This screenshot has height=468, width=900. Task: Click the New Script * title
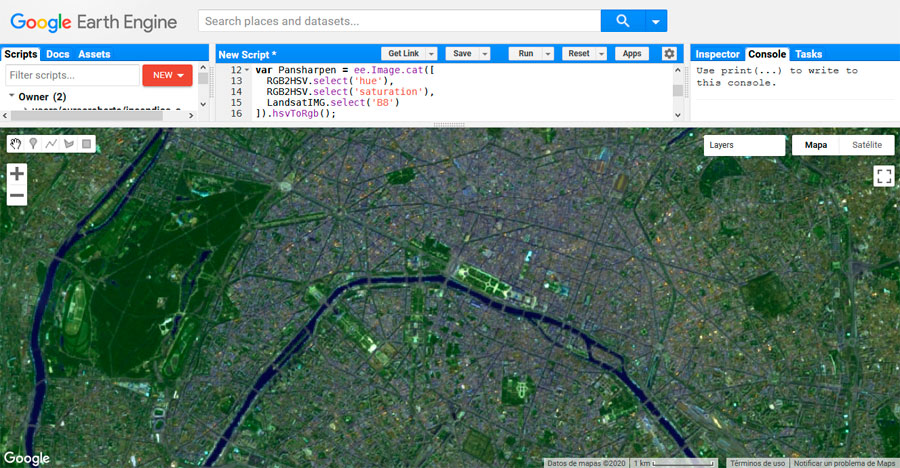point(247,55)
